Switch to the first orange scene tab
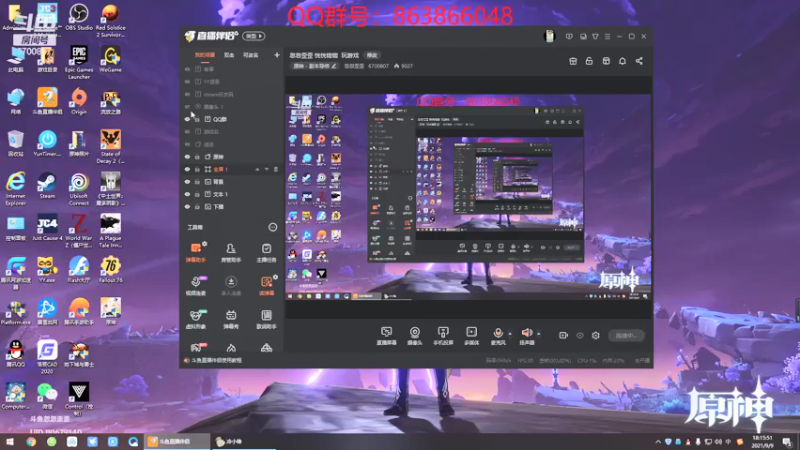This screenshot has height=450, width=800. point(205,55)
